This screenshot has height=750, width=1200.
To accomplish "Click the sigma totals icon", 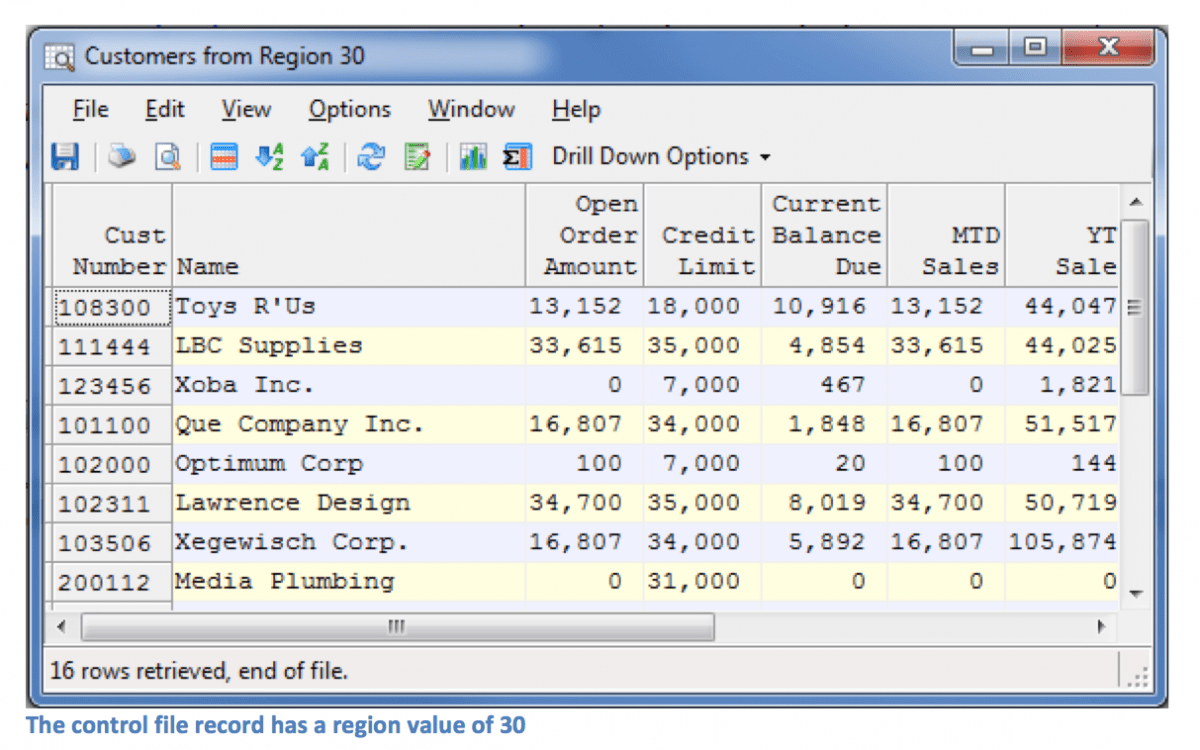I will (x=516, y=157).
